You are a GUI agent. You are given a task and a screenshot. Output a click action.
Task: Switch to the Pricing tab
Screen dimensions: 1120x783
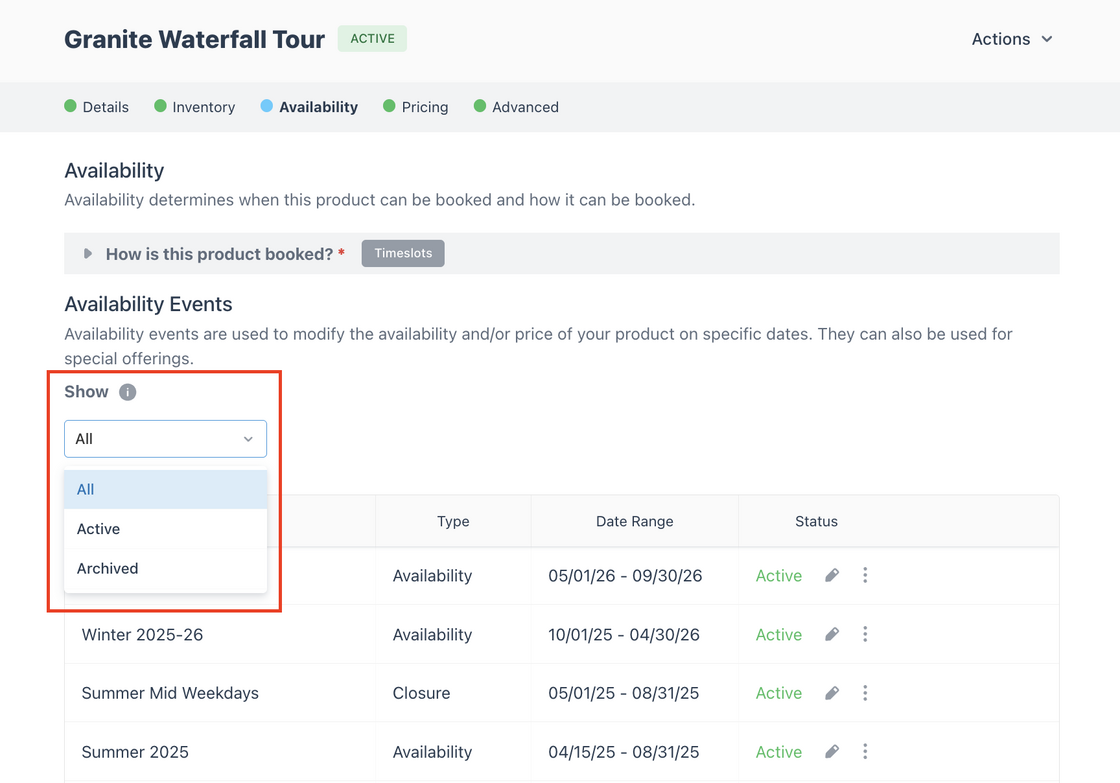(424, 106)
